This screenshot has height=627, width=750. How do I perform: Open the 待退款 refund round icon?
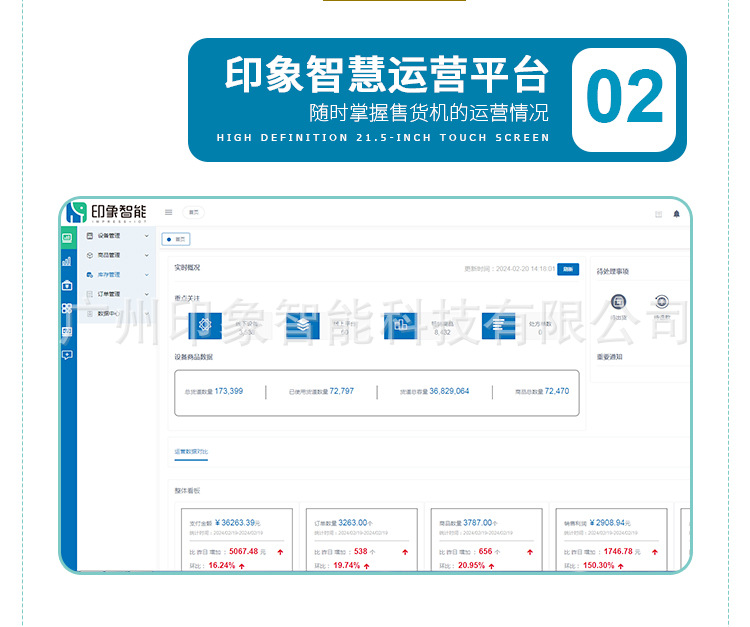tap(662, 302)
